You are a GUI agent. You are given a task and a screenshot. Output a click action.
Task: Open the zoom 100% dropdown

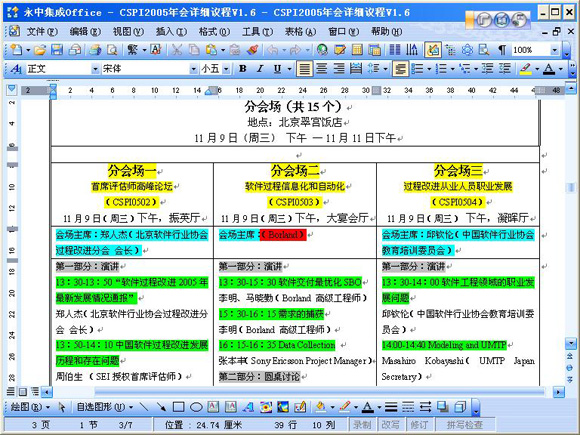554,50
